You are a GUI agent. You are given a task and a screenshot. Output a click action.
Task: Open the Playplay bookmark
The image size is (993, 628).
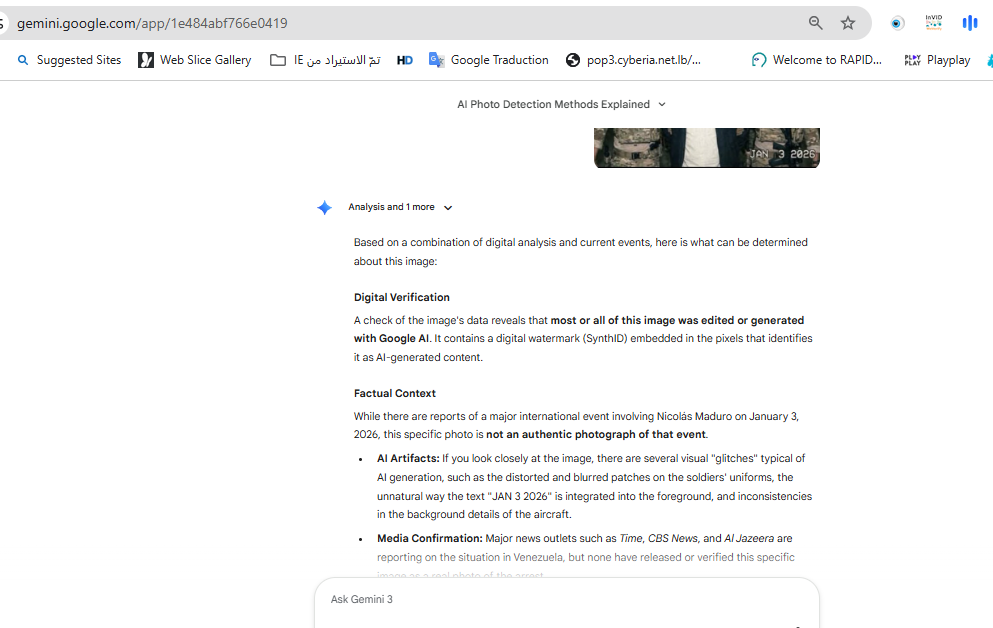coord(937,60)
